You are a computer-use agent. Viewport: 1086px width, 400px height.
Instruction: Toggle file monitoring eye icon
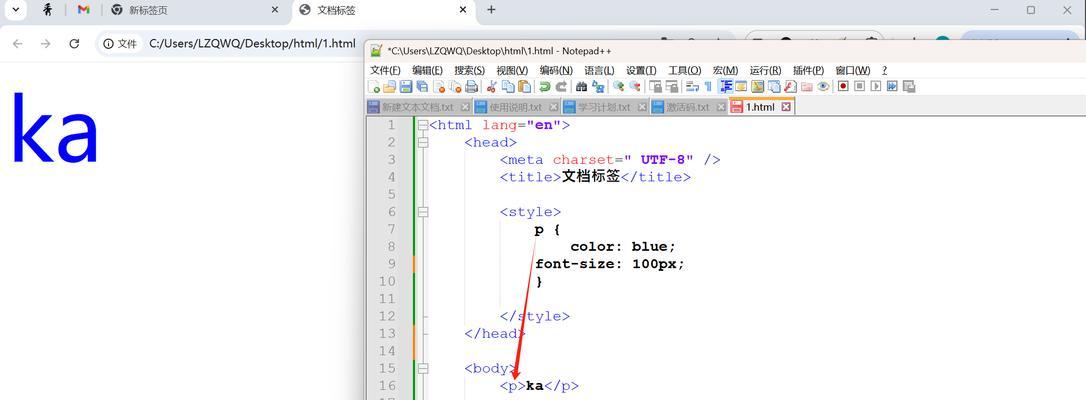(x=823, y=87)
